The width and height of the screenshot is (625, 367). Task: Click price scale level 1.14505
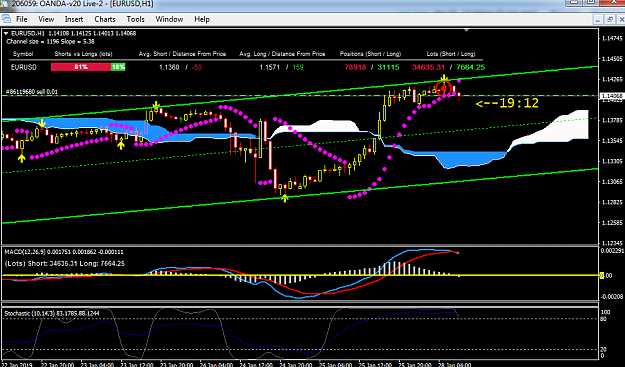click(x=611, y=59)
